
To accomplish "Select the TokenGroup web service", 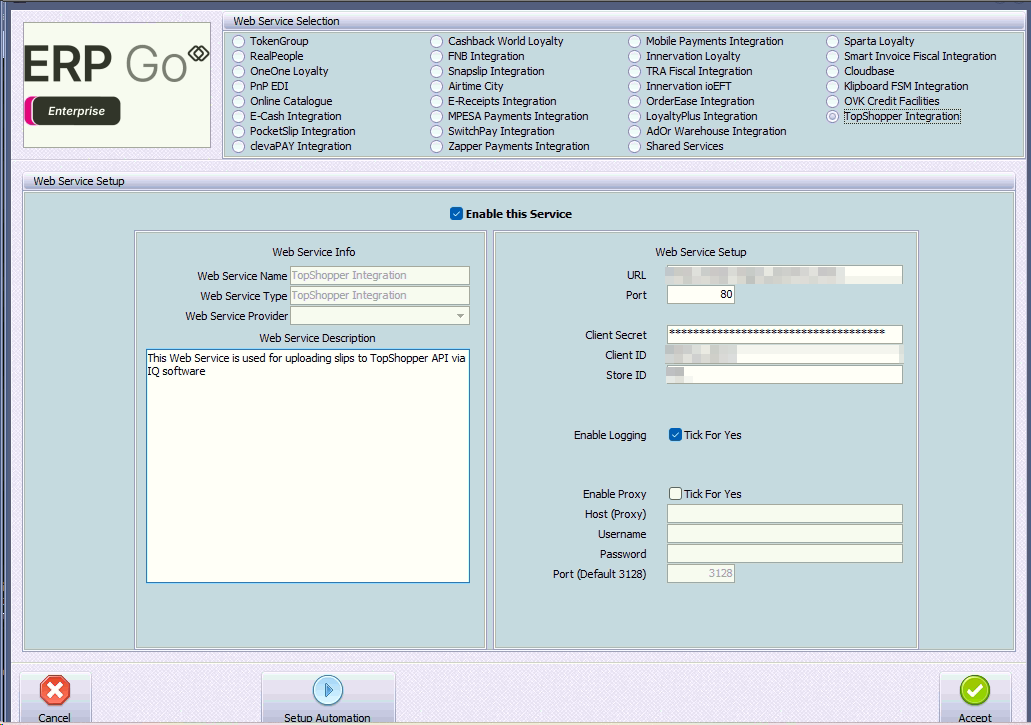I will coord(239,42).
